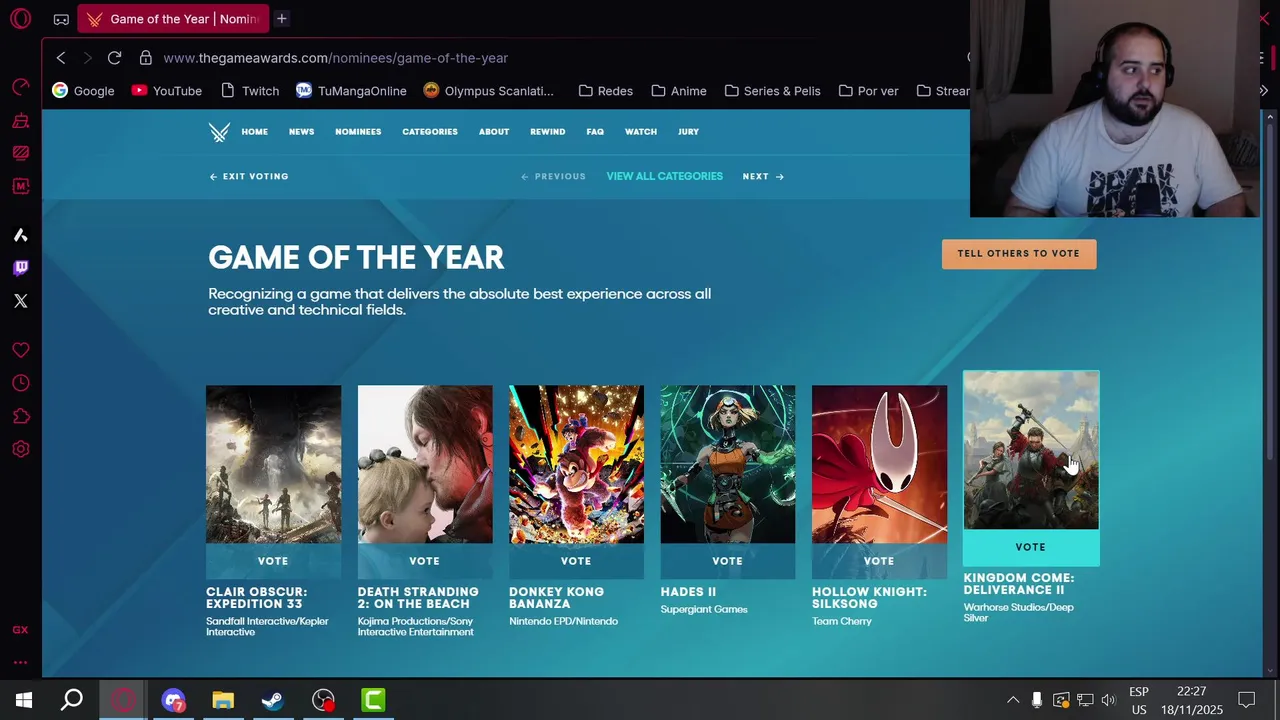
Task: Vote for Donkey Kong Bananza
Action: (576, 561)
